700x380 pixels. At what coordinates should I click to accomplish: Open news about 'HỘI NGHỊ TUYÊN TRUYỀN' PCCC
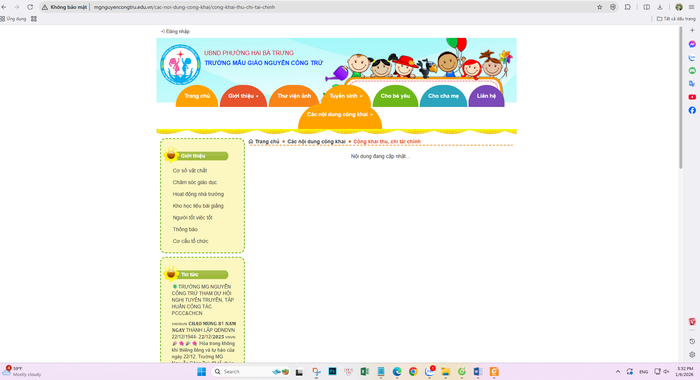(203, 300)
